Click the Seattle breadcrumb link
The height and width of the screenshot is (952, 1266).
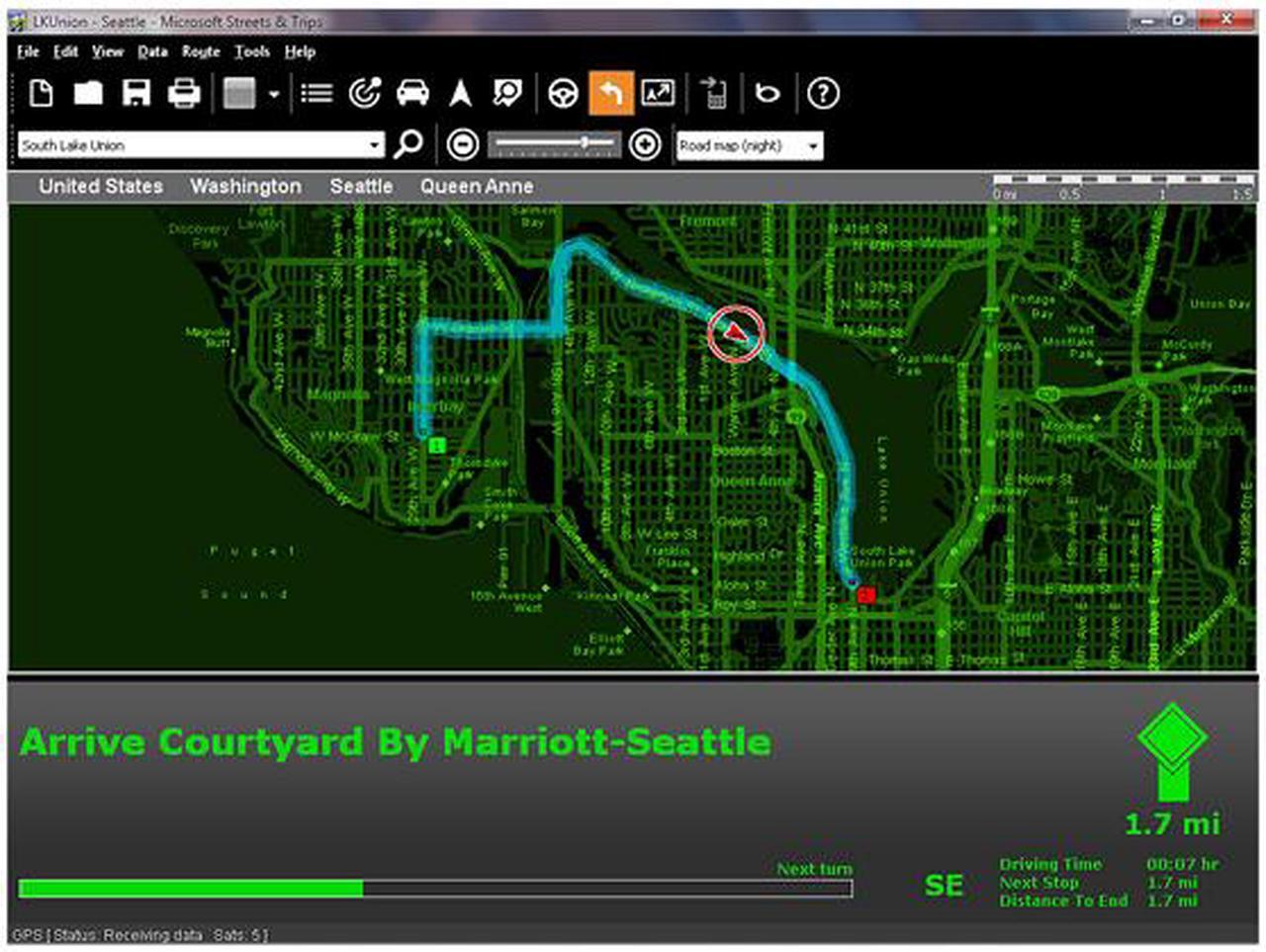coord(361,186)
